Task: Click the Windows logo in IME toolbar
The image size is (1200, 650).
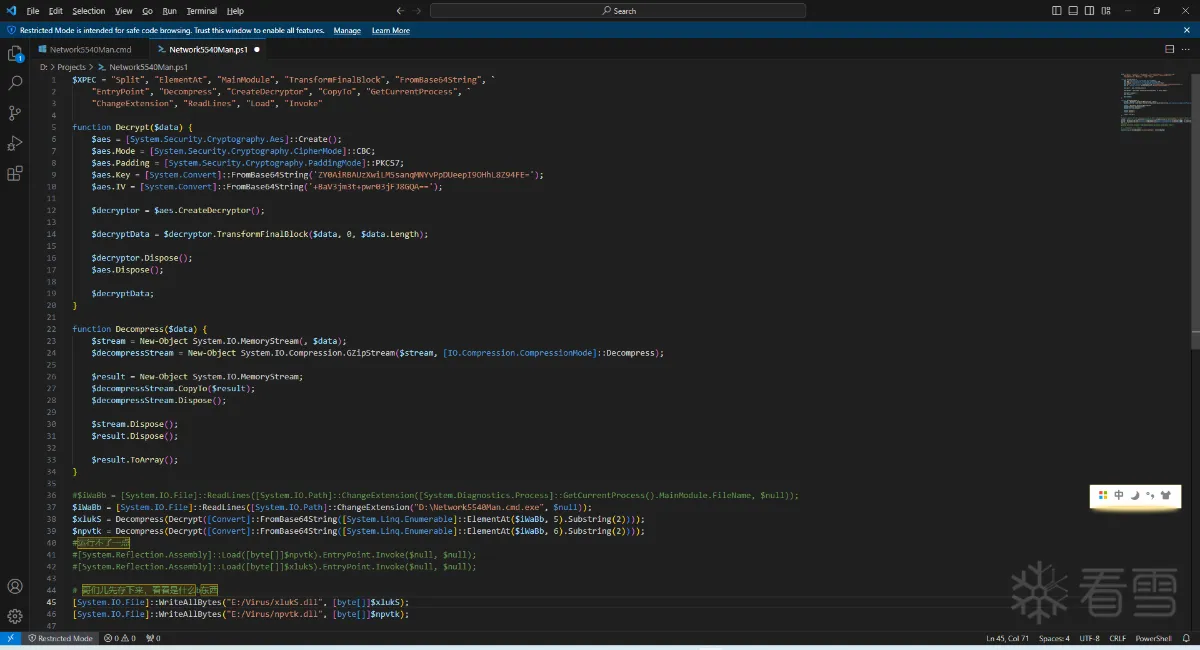Action: [x=1103, y=495]
